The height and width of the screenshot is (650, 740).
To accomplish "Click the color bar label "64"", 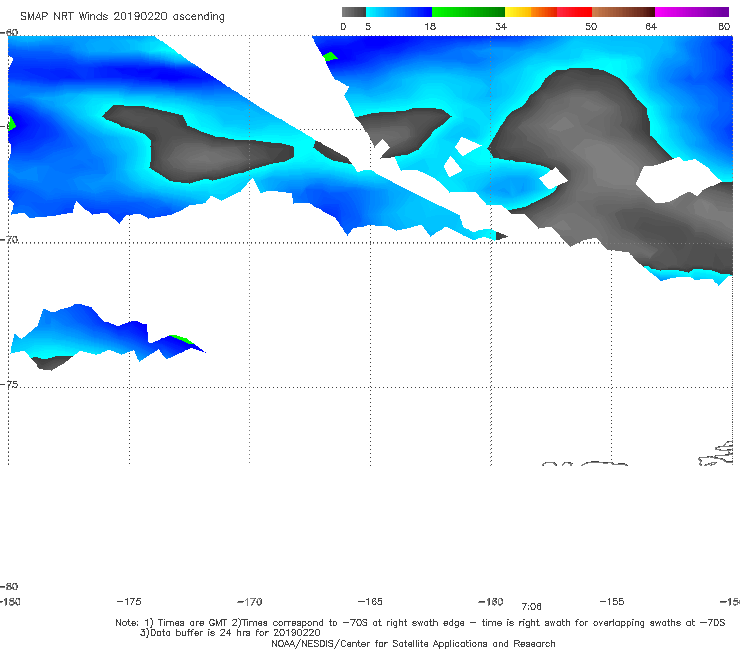I will 651,27.
